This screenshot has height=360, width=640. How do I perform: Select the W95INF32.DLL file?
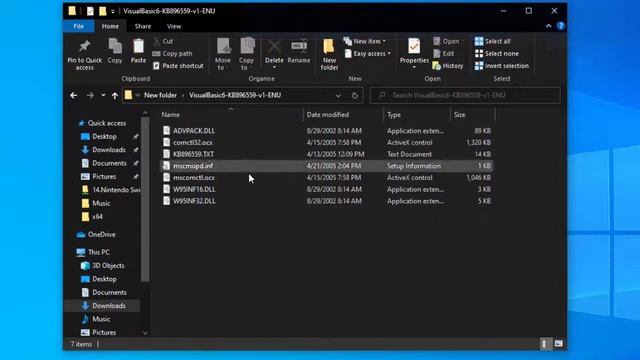point(194,201)
